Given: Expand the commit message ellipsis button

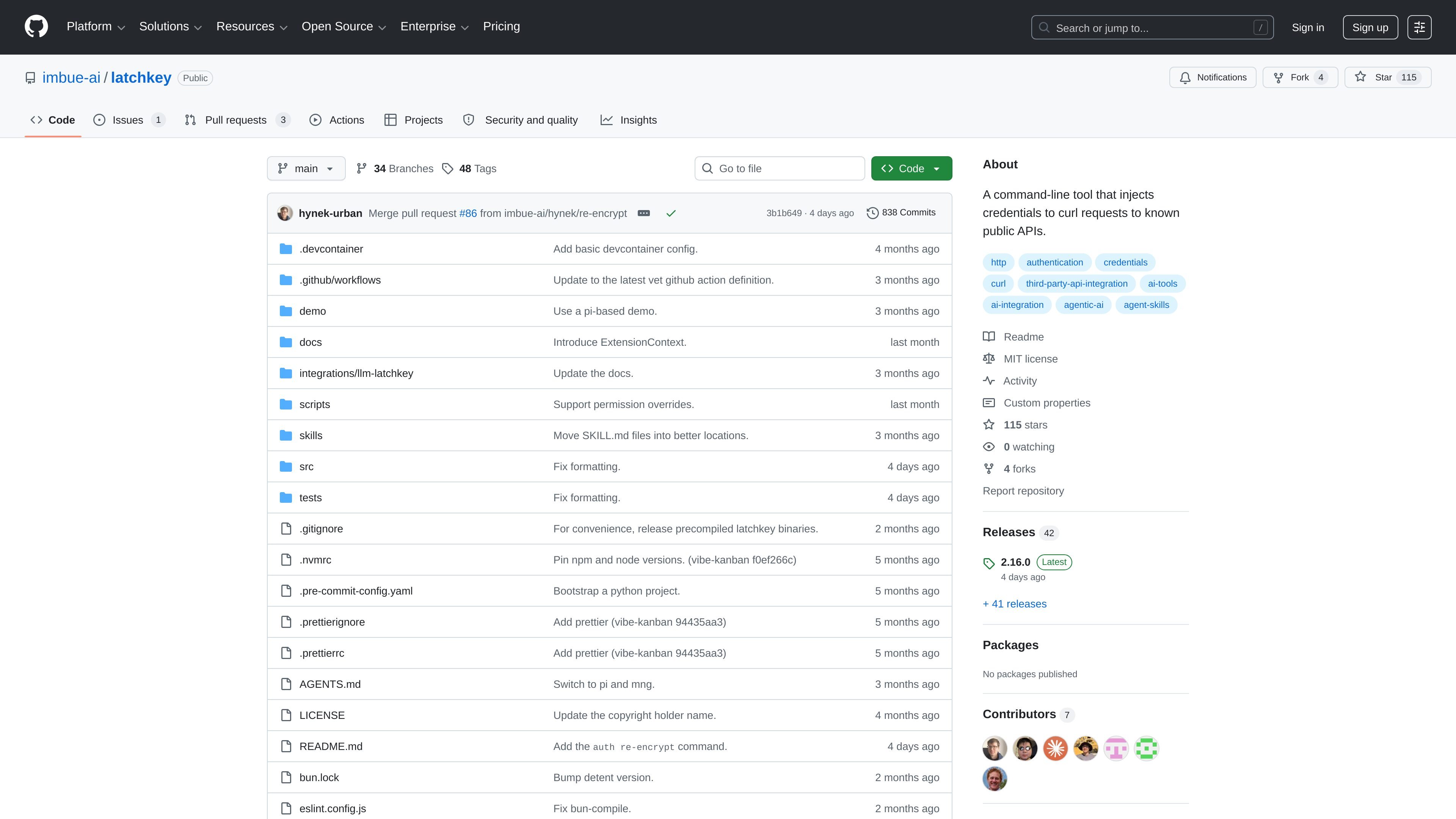Looking at the screenshot, I should point(643,213).
